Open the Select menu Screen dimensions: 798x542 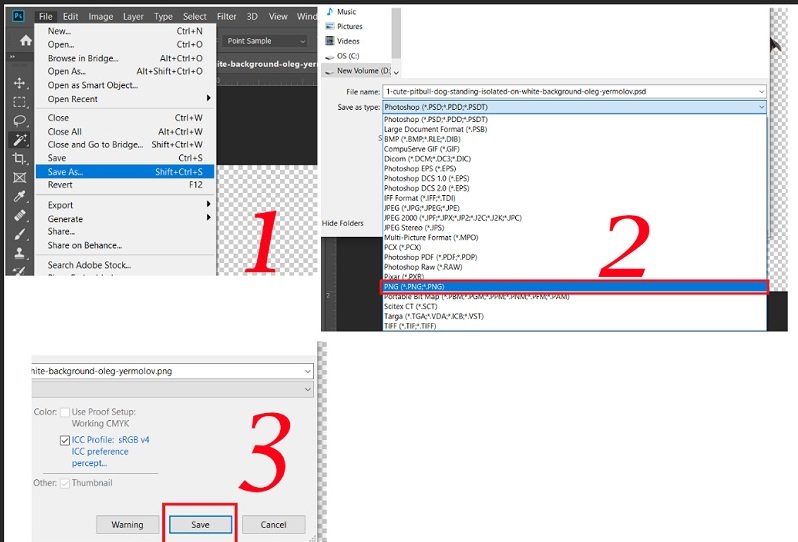pyautogui.click(x=194, y=16)
